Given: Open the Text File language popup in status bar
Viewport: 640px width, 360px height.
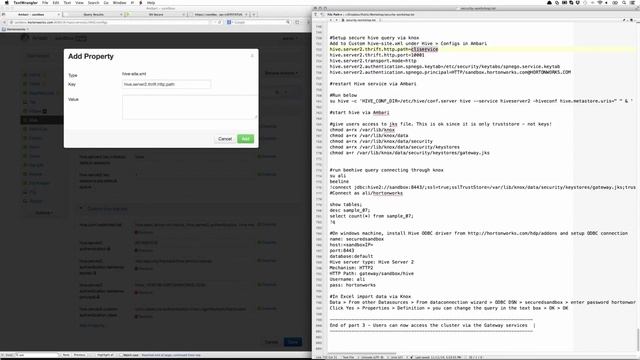Looking at the screenshot, I should (348, 357).
